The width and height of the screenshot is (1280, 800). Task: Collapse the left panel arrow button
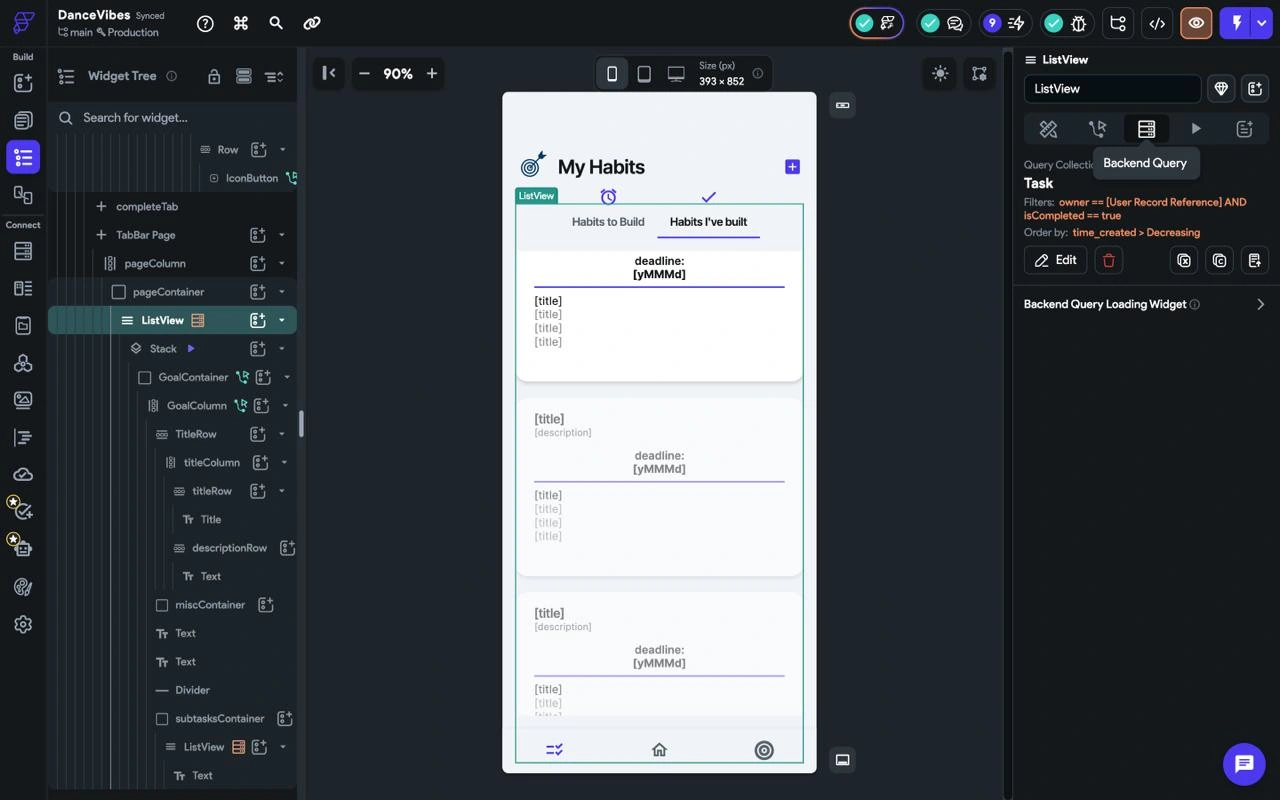click(328, 73)
